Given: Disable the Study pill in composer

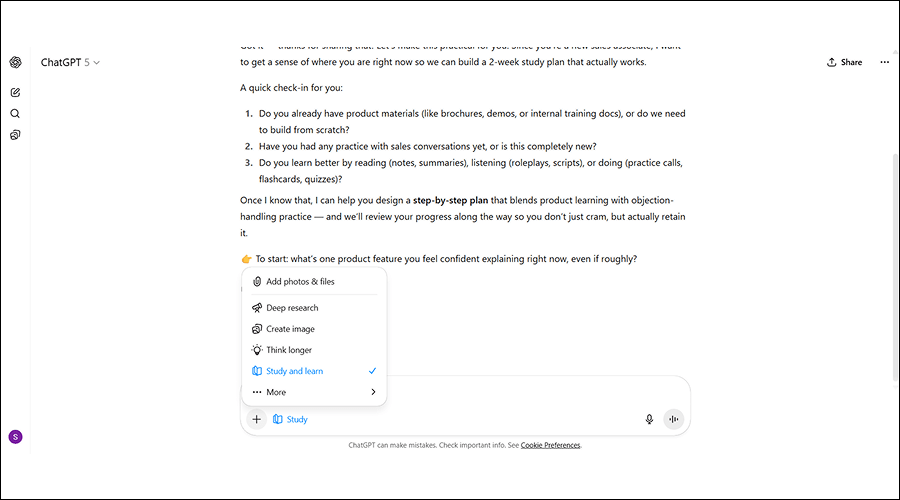Looking at the screenshot, I should (x=291, y=419).
